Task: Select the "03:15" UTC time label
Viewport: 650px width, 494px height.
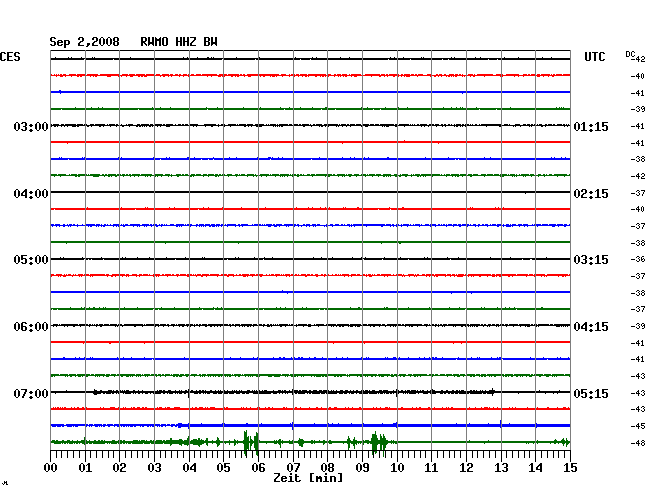Action: point(591,260)
